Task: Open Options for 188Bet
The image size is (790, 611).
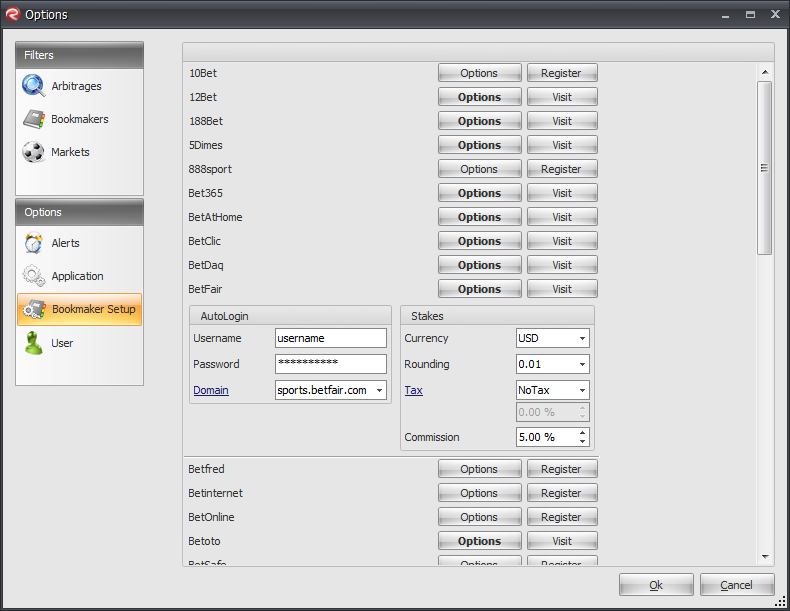Action: [479, 121]
